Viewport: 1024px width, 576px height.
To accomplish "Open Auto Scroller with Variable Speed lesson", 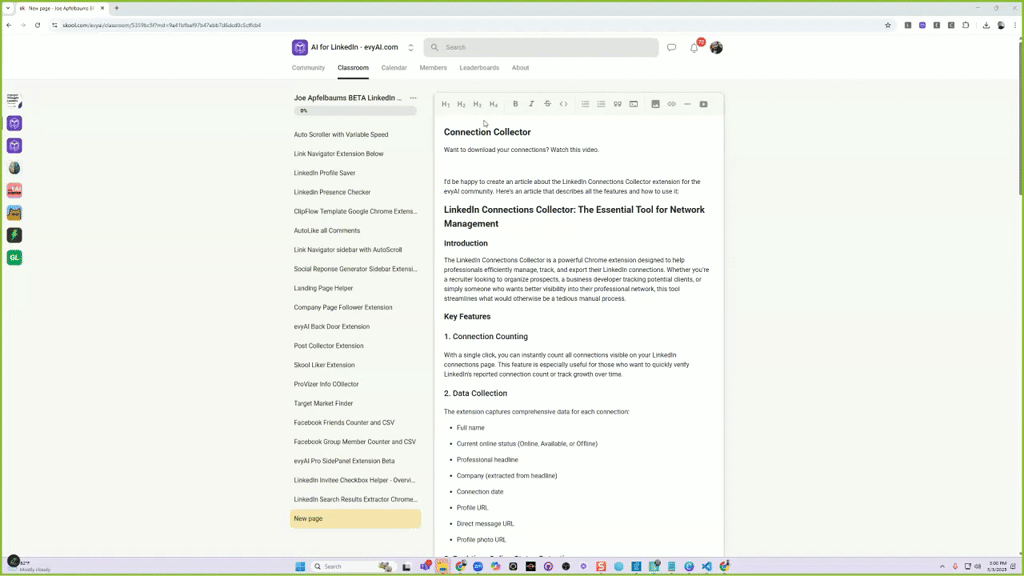I will point(341,135).
